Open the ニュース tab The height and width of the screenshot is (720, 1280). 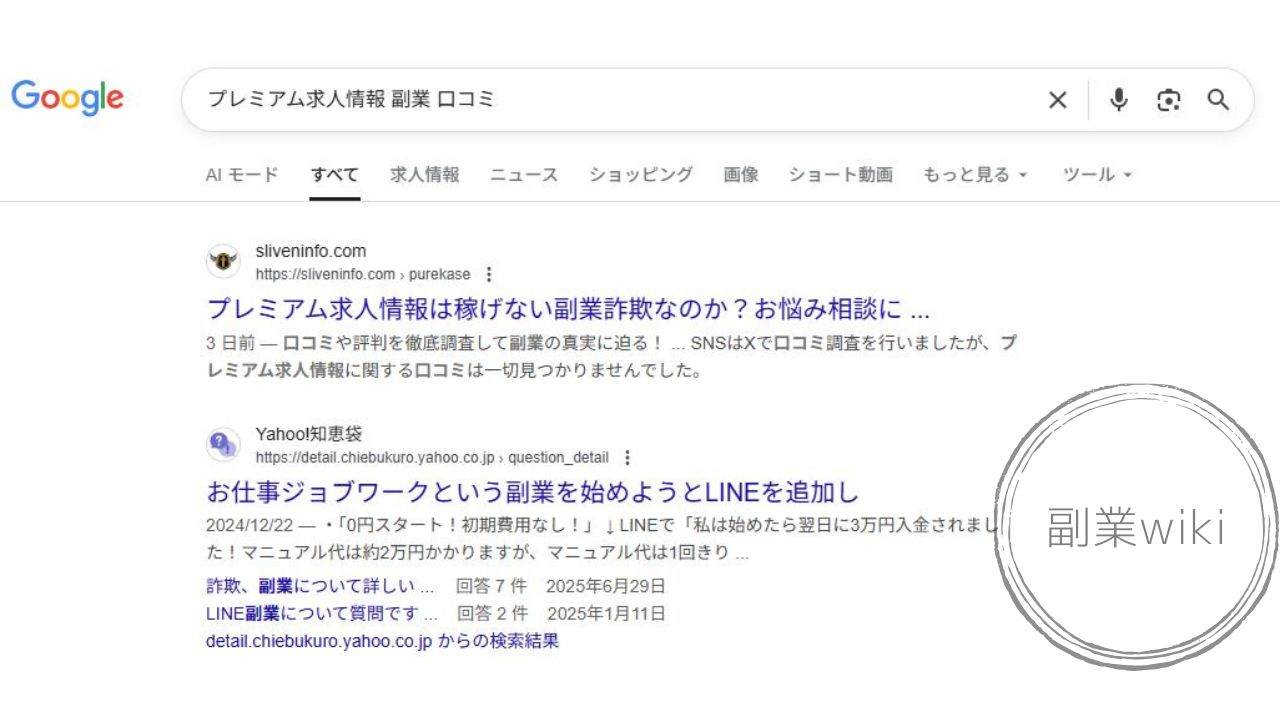tap(524, 175)
